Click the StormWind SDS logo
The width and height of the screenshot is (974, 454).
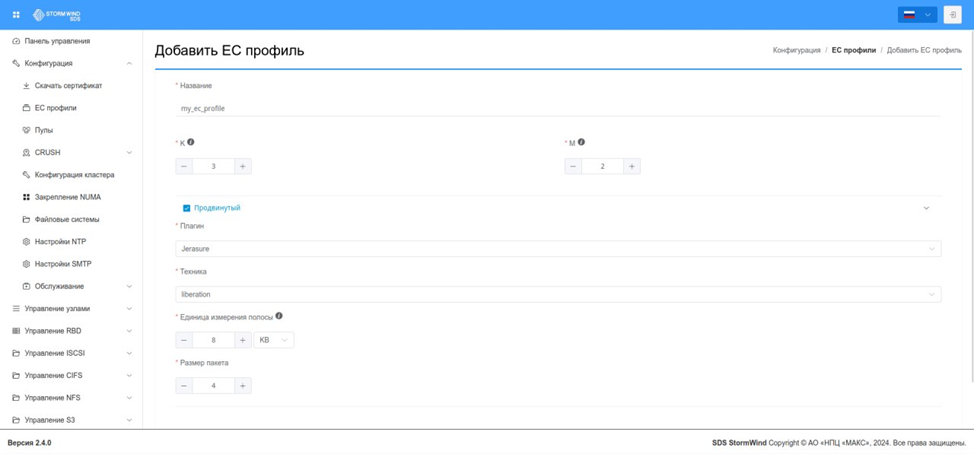[57, 14]
